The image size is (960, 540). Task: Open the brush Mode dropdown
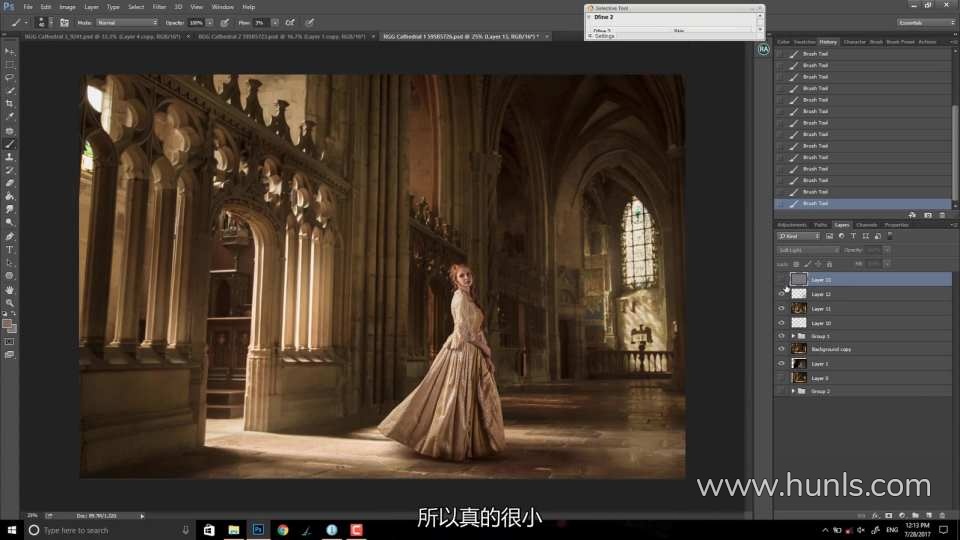[x=127, y=22]
